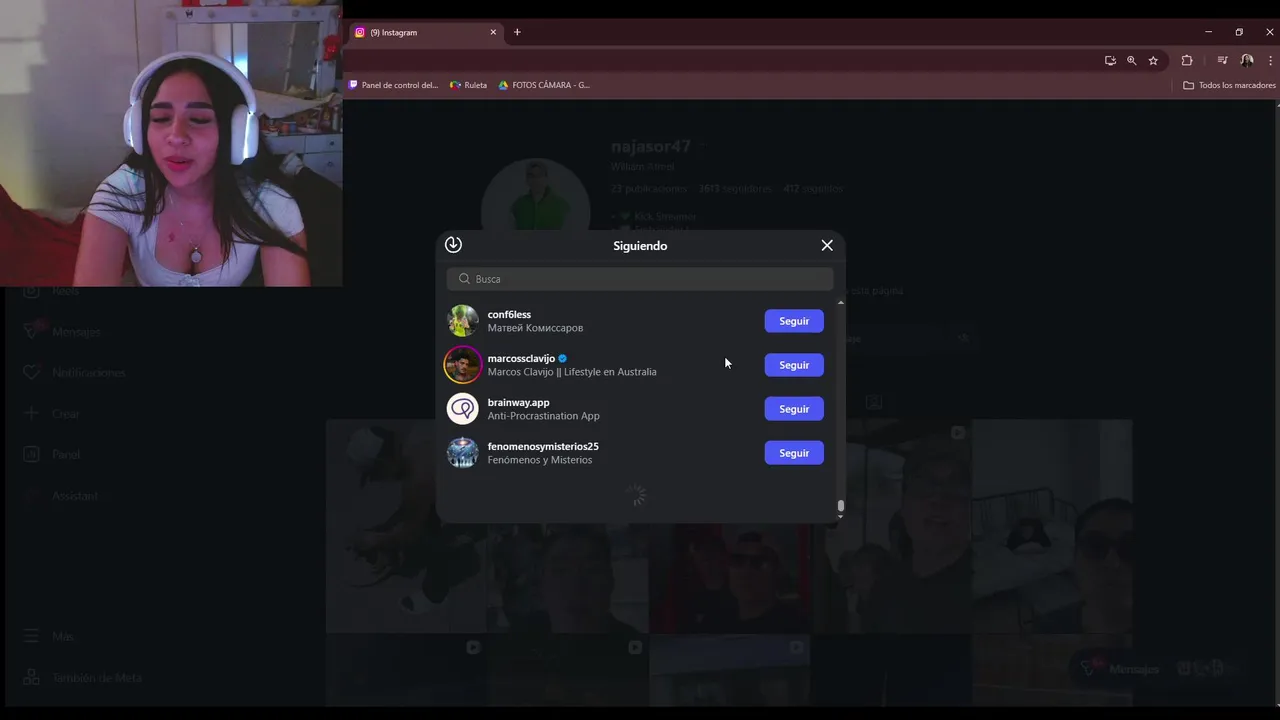Follow brainway.app with the Seguir button
This screenshot has height=720, width=1280.
pyautogui.click(x=794, y=409)
